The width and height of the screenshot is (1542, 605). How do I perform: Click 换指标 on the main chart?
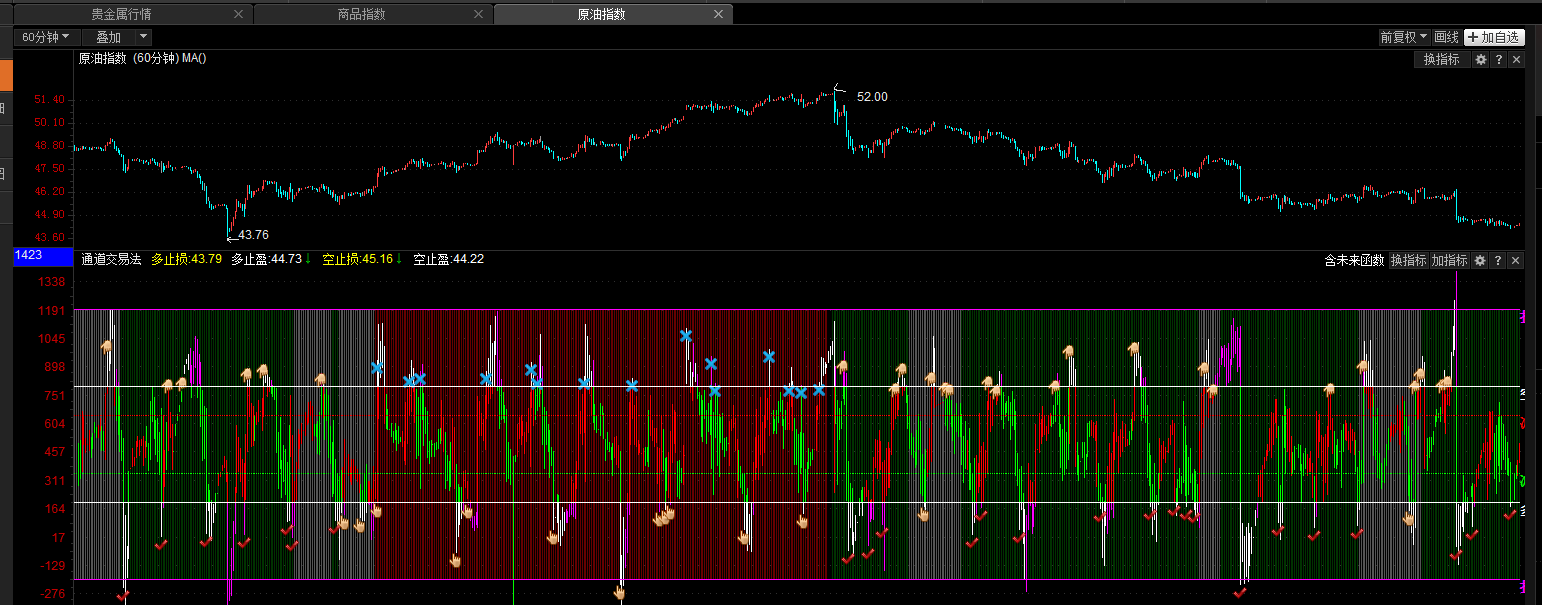click(1441, 60)
